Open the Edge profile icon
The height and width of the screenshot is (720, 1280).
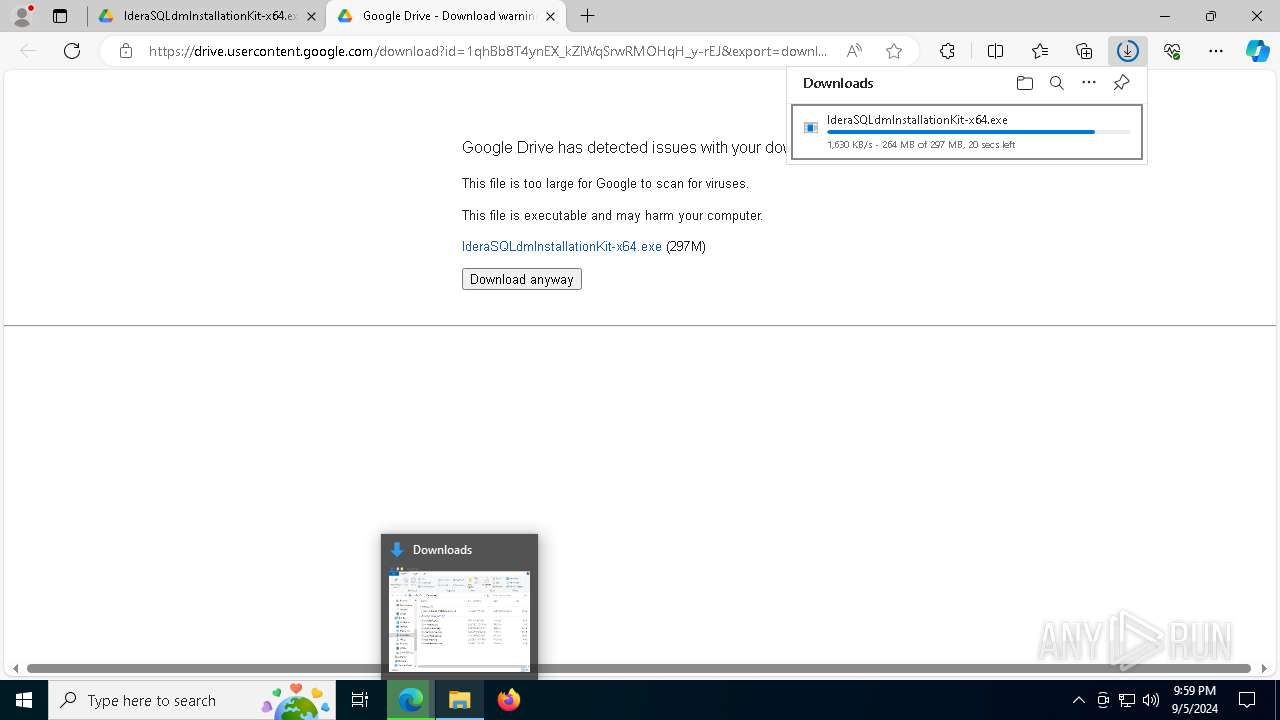[22, 16]
